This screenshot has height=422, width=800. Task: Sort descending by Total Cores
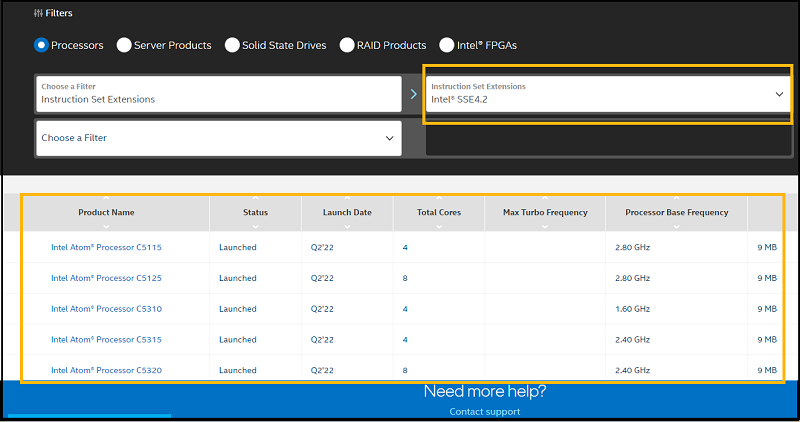coord(439,226)
